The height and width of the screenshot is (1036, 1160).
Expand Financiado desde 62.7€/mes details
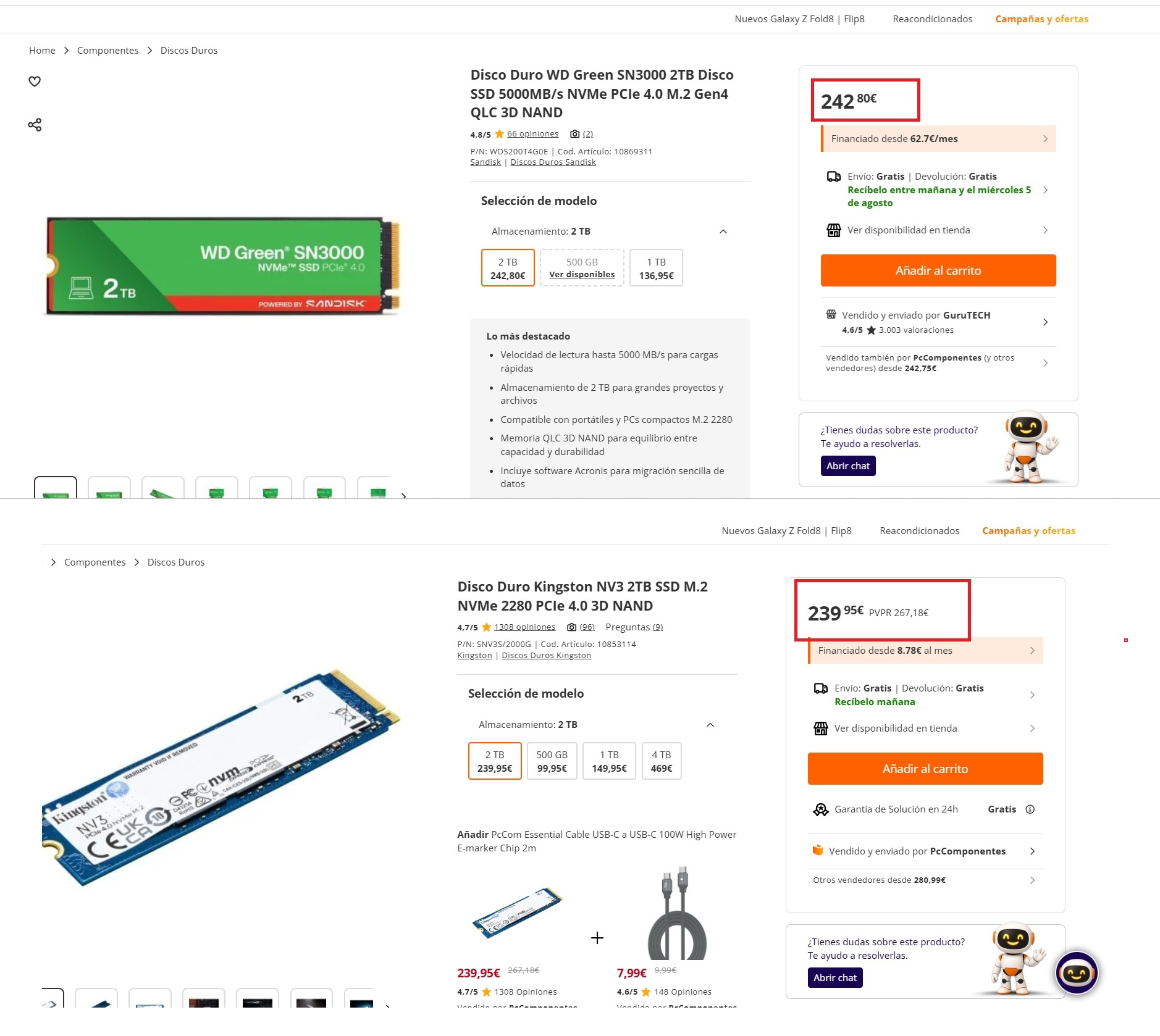pyautogui.click(x=939, y=139)
